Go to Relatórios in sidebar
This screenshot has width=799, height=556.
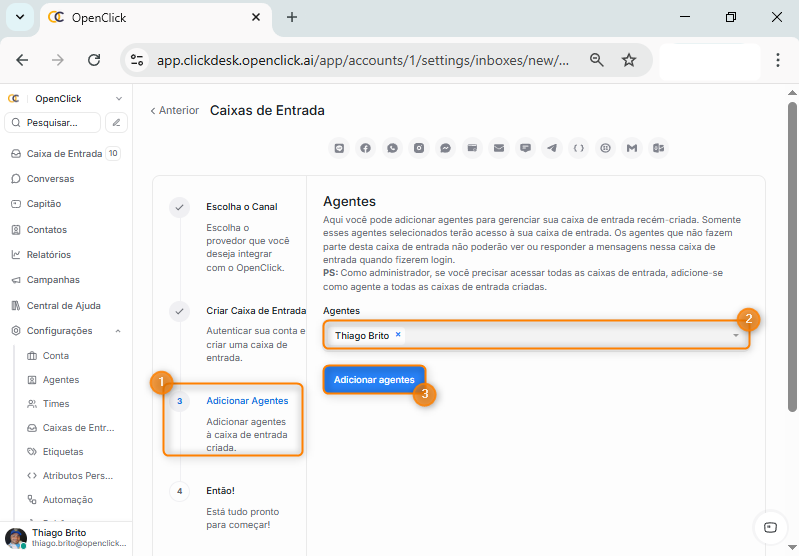pyautogui.click(x=48, y=255)
